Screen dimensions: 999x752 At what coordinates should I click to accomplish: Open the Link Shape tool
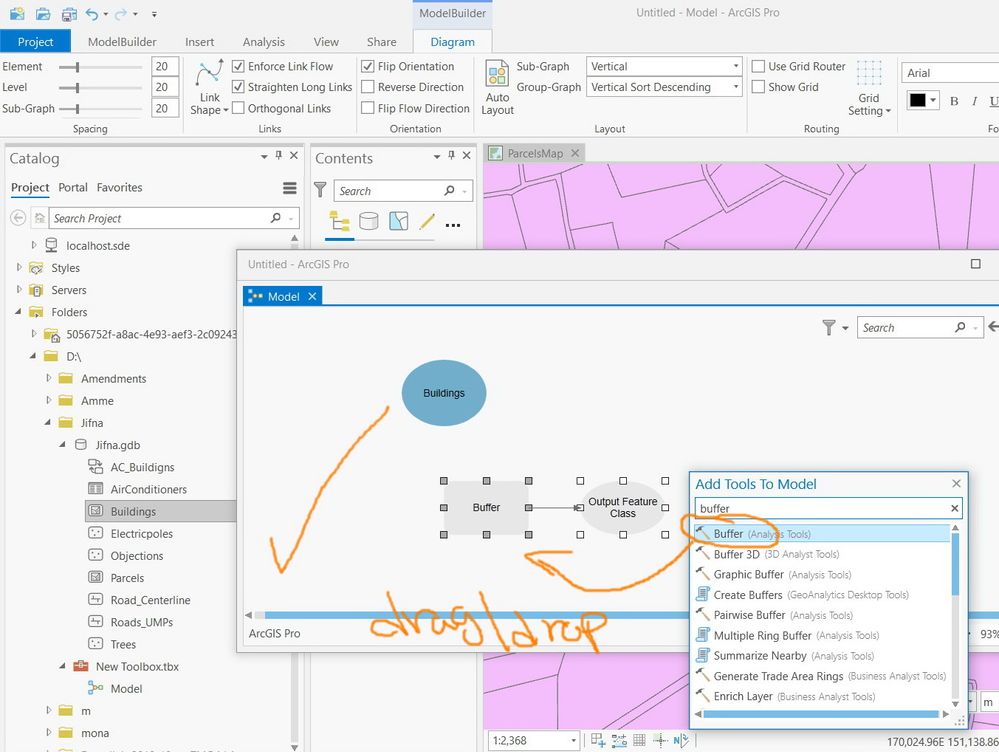pos(209,88)
